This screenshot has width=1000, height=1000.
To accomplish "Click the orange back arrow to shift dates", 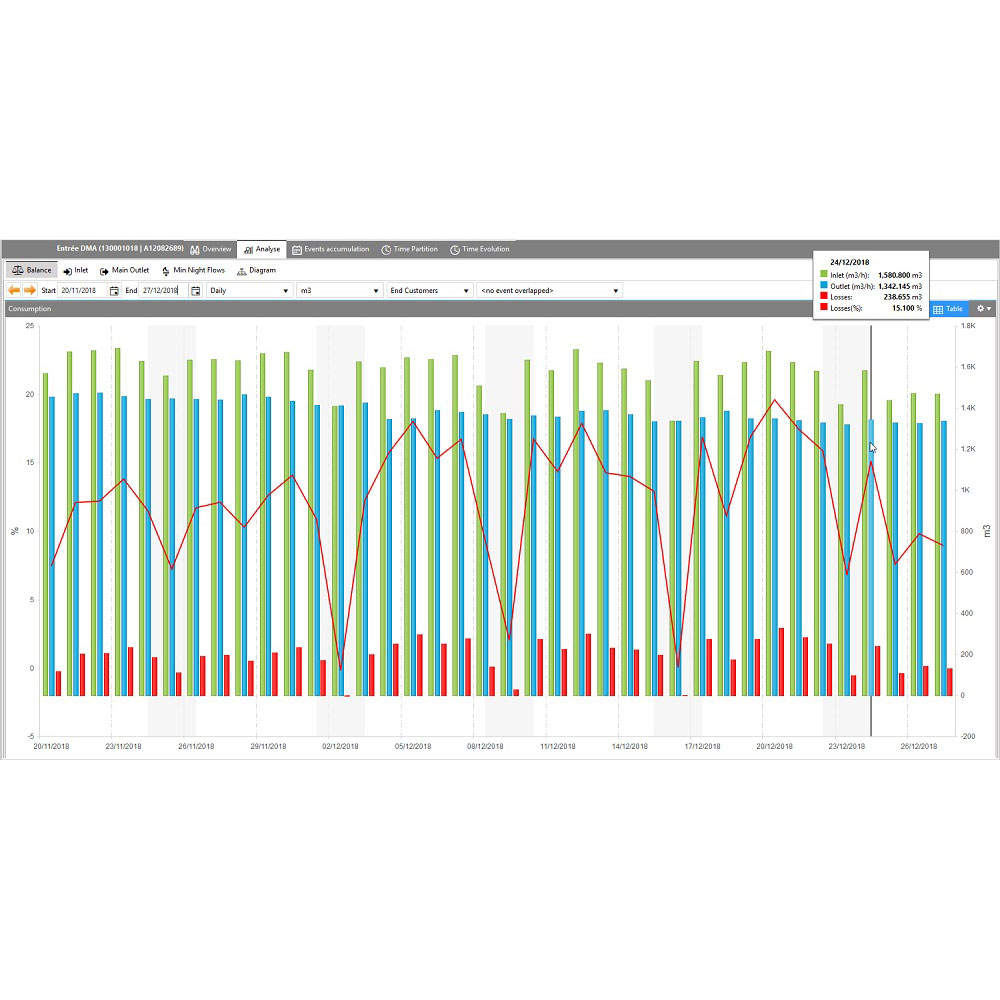I will coord(12,290).
